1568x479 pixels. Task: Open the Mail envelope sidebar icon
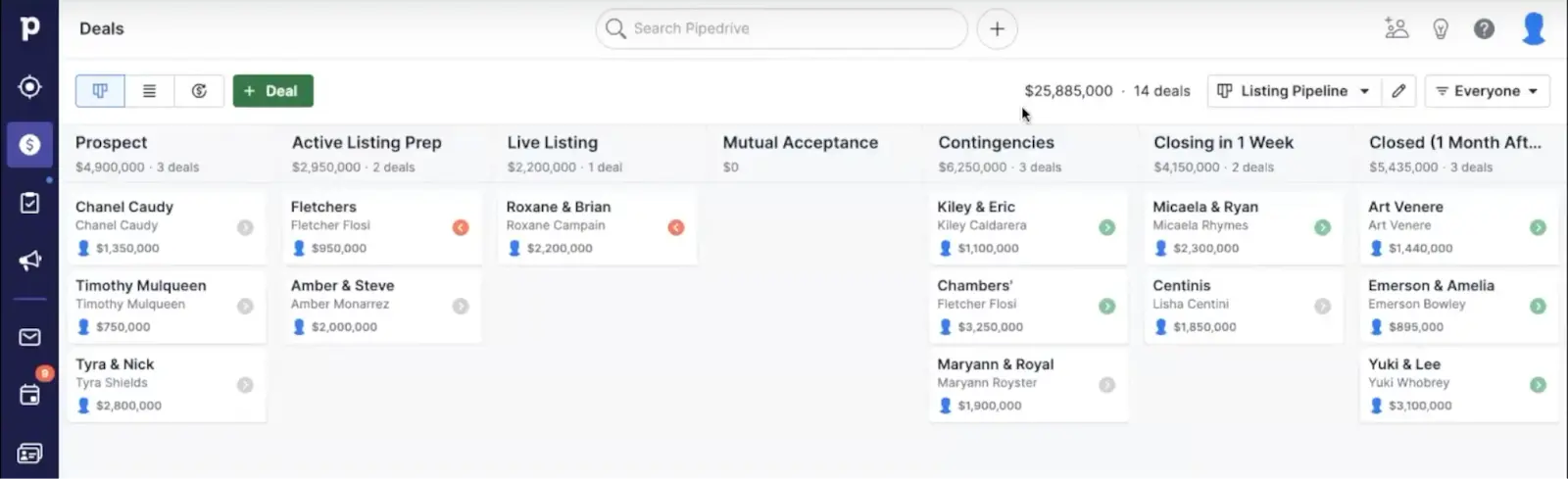pyautogui.click(x=29, y=337)
